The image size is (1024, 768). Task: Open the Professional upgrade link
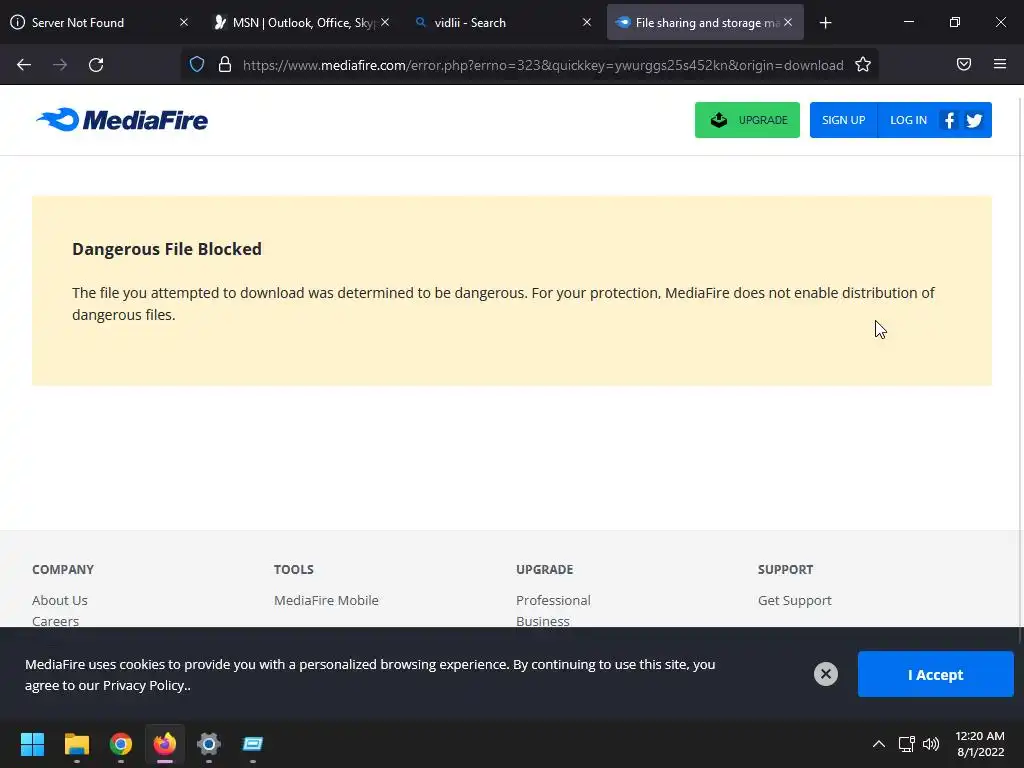click(553, 600)
